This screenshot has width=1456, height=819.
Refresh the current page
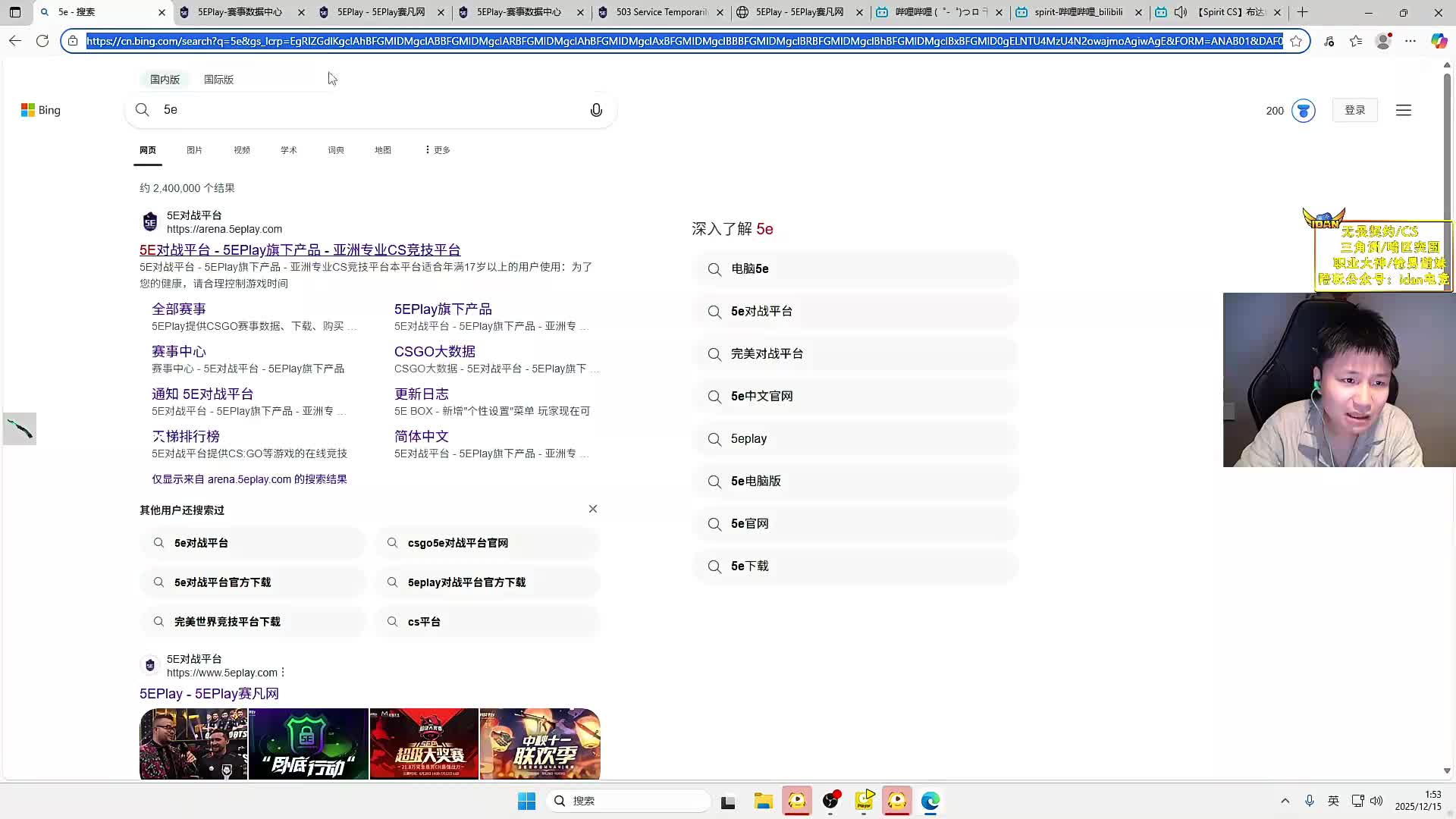click(x=42, y=41)
